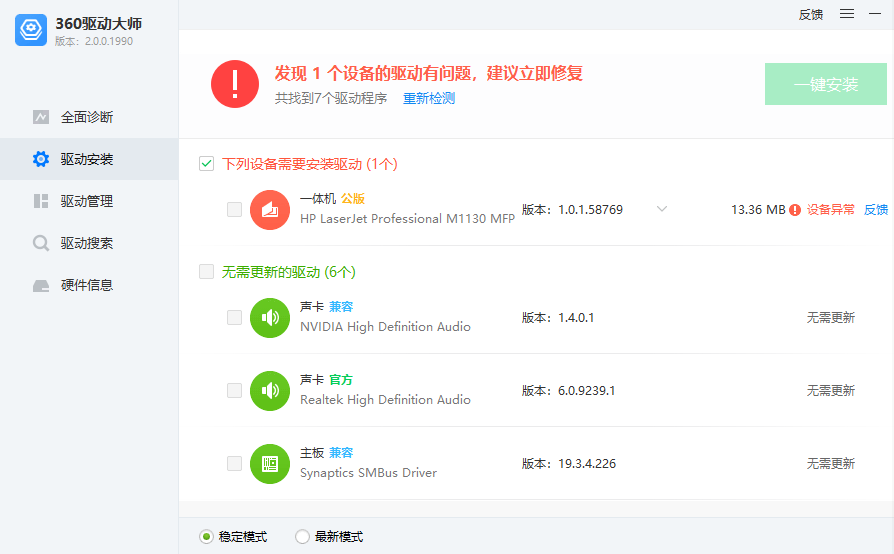Click the 硬件信息 hardware icon
Screen dimensions: 894x554
click(41, 286)
